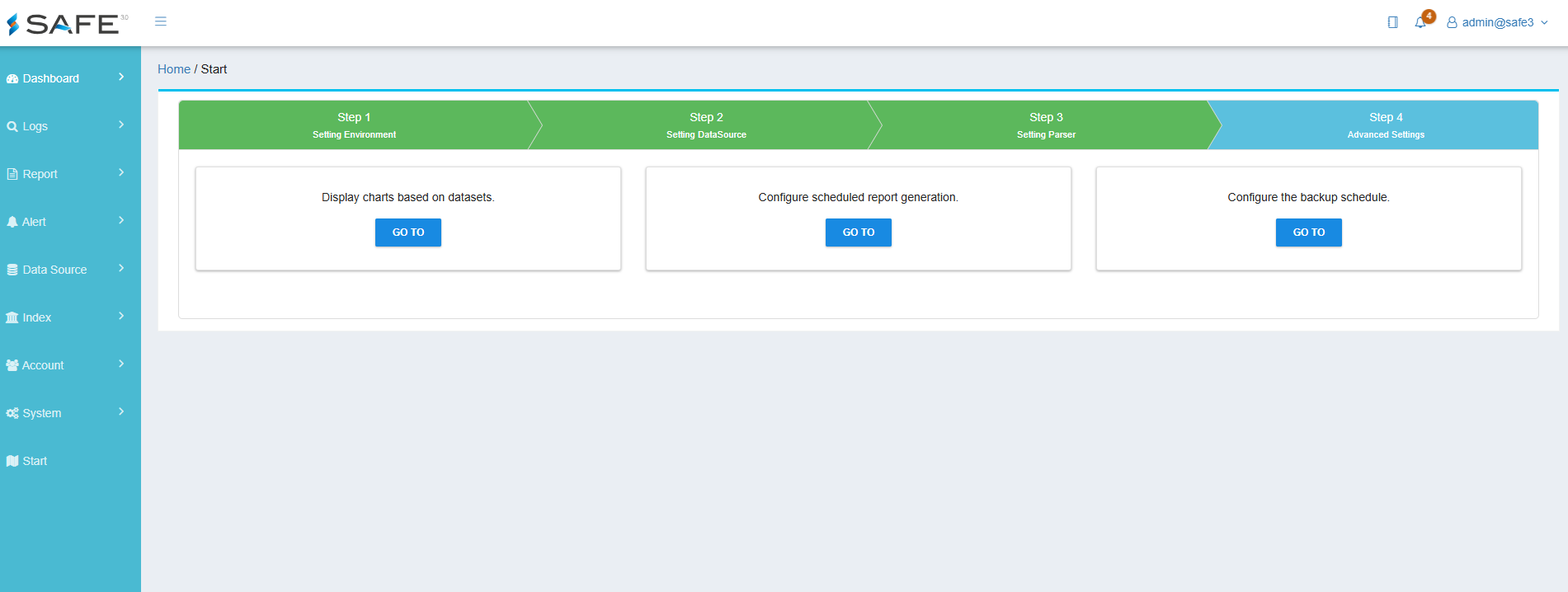Open the System sidebar menu label

pos(42,414)
